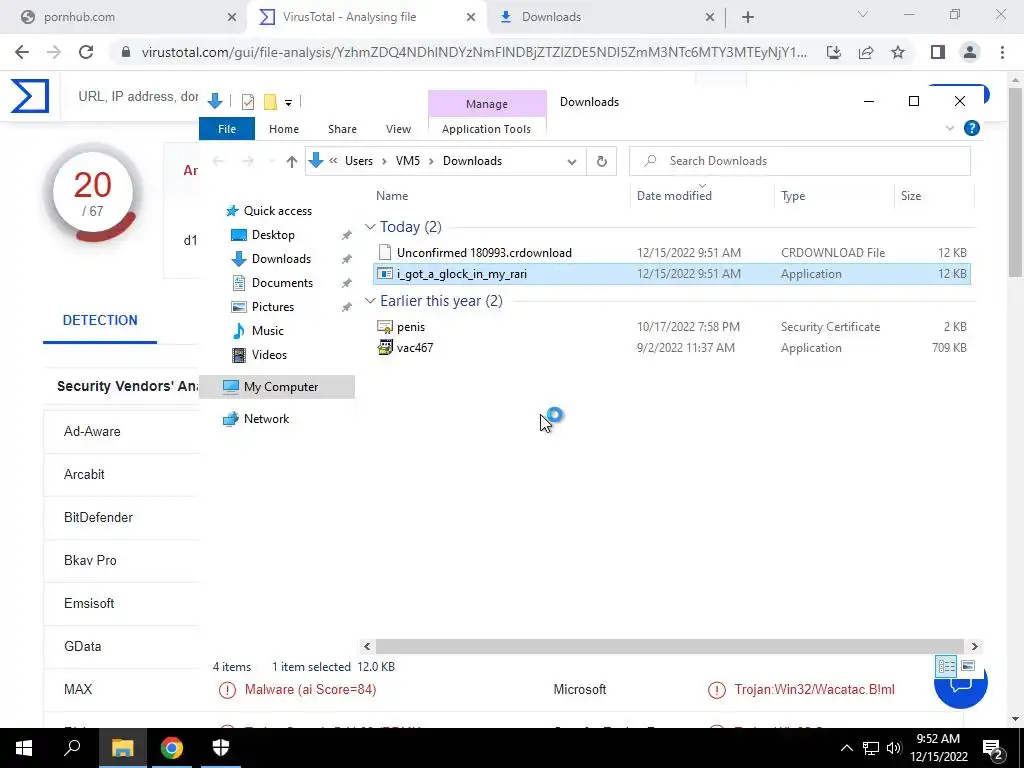
Task: Open the Application Tools ribbon tab
Action: 487,129
